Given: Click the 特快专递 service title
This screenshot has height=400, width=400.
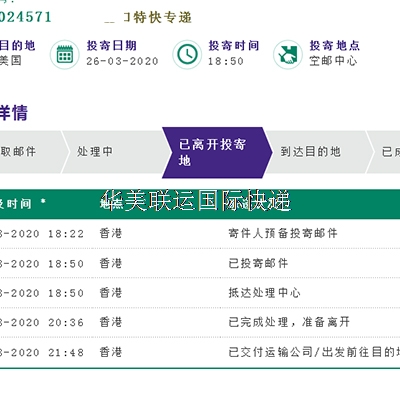Looking at the screenshot, I should (158, 17).
